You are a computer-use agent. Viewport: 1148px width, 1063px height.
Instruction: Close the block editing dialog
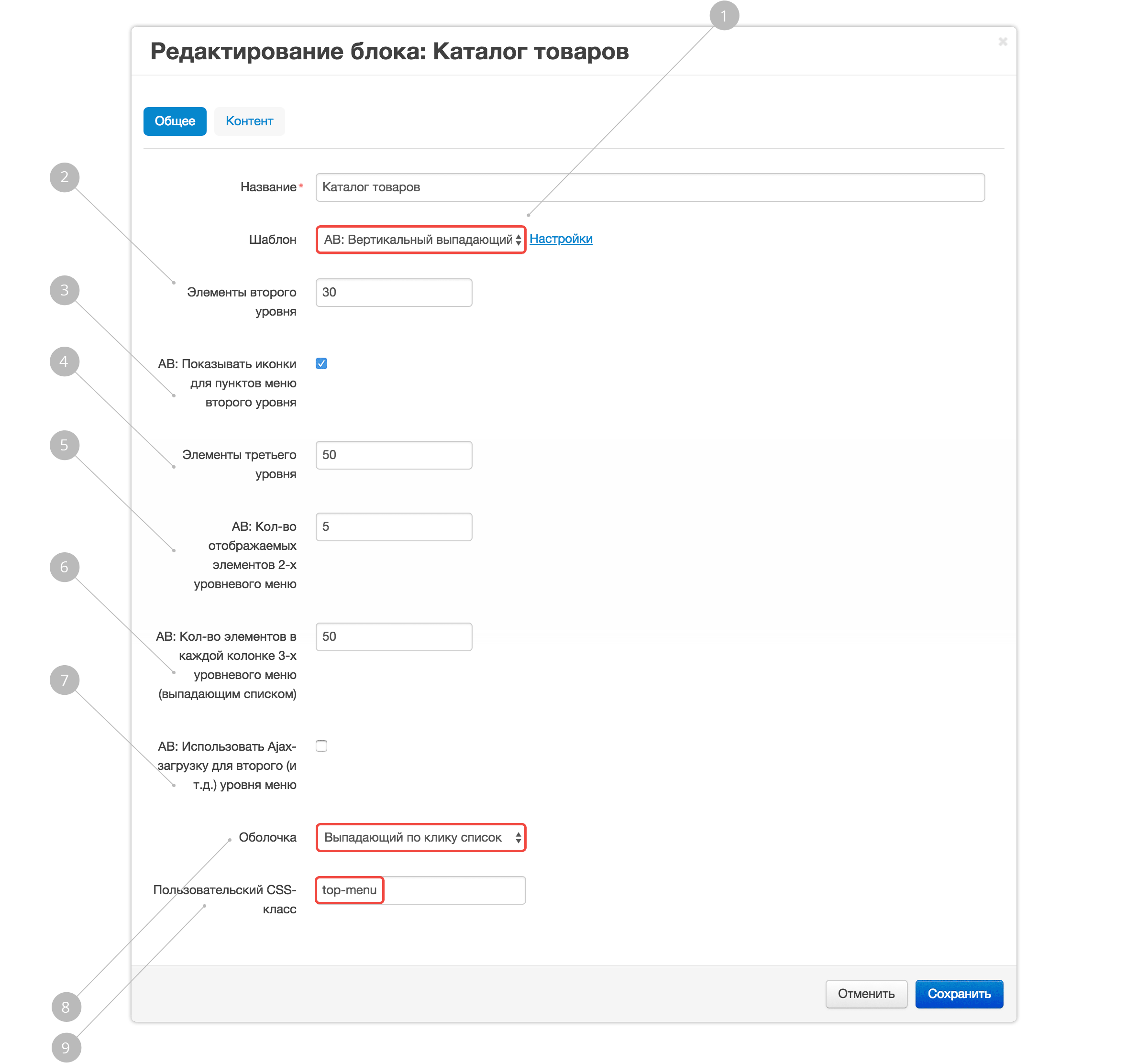click(1003, 42)
